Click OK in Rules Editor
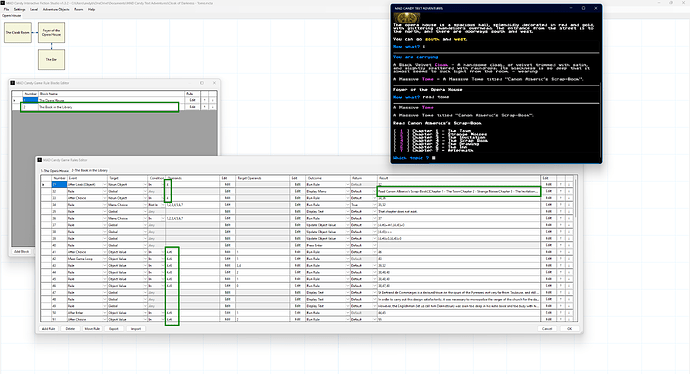This screenshot has height=374, width=690. (569, 329)
